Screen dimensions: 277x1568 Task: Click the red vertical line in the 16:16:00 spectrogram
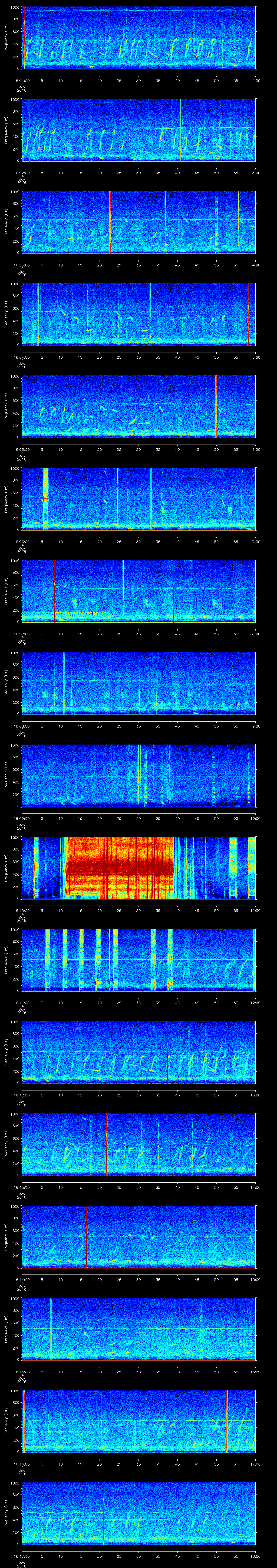[x=226, y=1421]
